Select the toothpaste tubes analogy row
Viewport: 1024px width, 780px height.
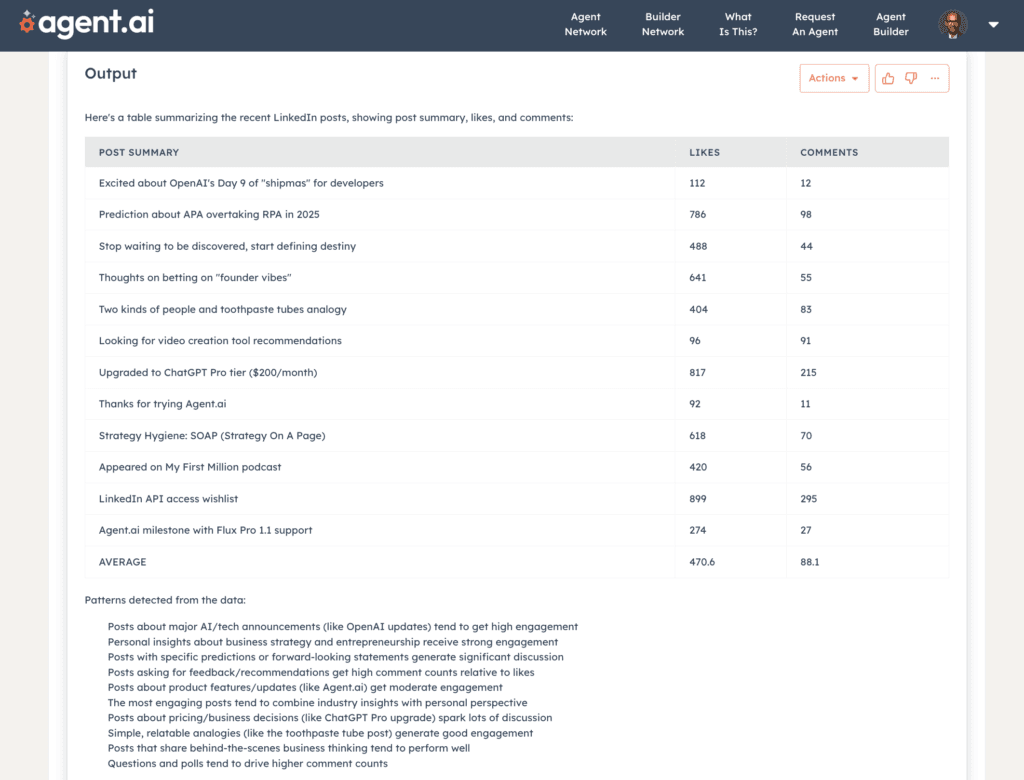coord(517,310)
